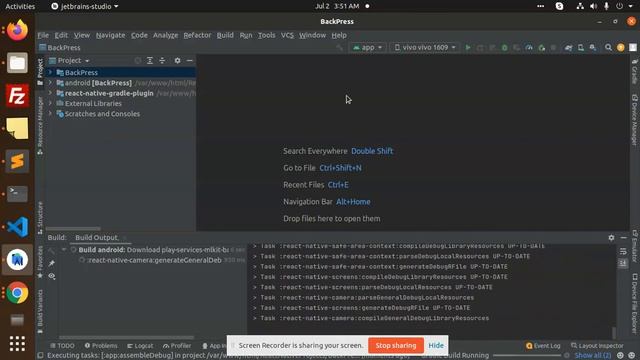Open Build view options eye icon
Viewport: 640px width, 360px height.
[x=52, y=276]
